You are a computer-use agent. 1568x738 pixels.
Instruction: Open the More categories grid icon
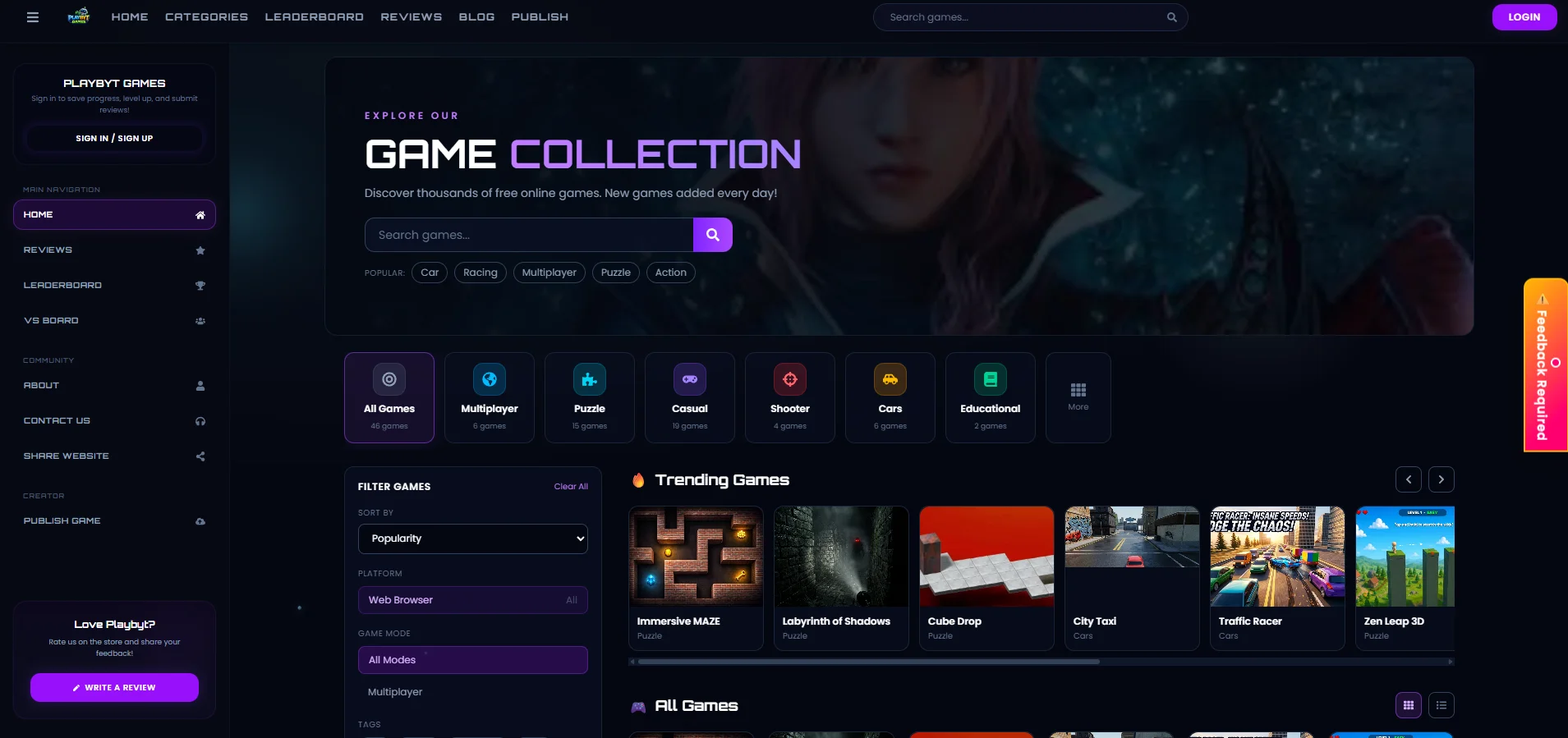[1078, 390]
